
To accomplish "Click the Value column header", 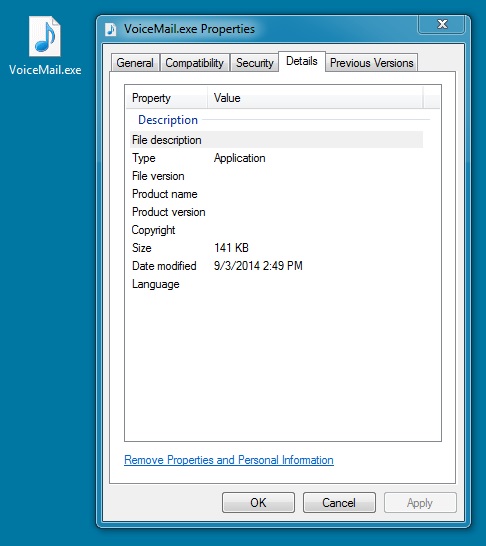I will point(315,98).
